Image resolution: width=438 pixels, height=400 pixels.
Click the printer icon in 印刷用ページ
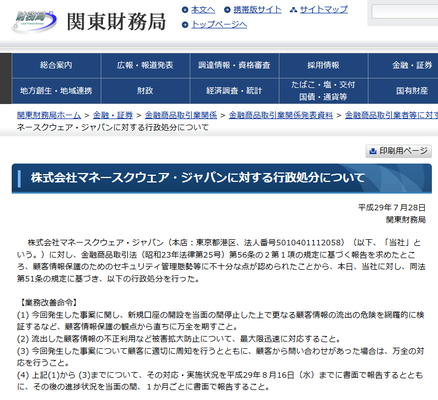coord(373,151)
